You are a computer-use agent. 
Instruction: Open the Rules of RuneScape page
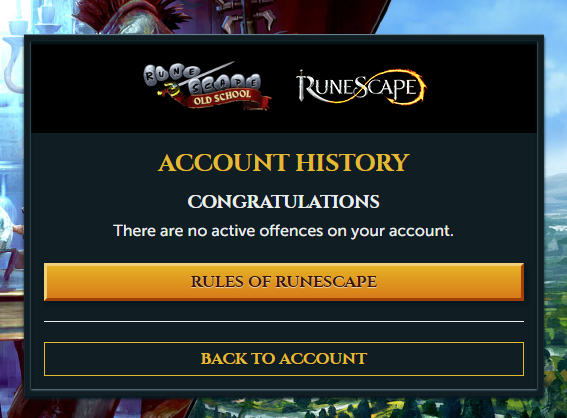[x=284, y=282]
